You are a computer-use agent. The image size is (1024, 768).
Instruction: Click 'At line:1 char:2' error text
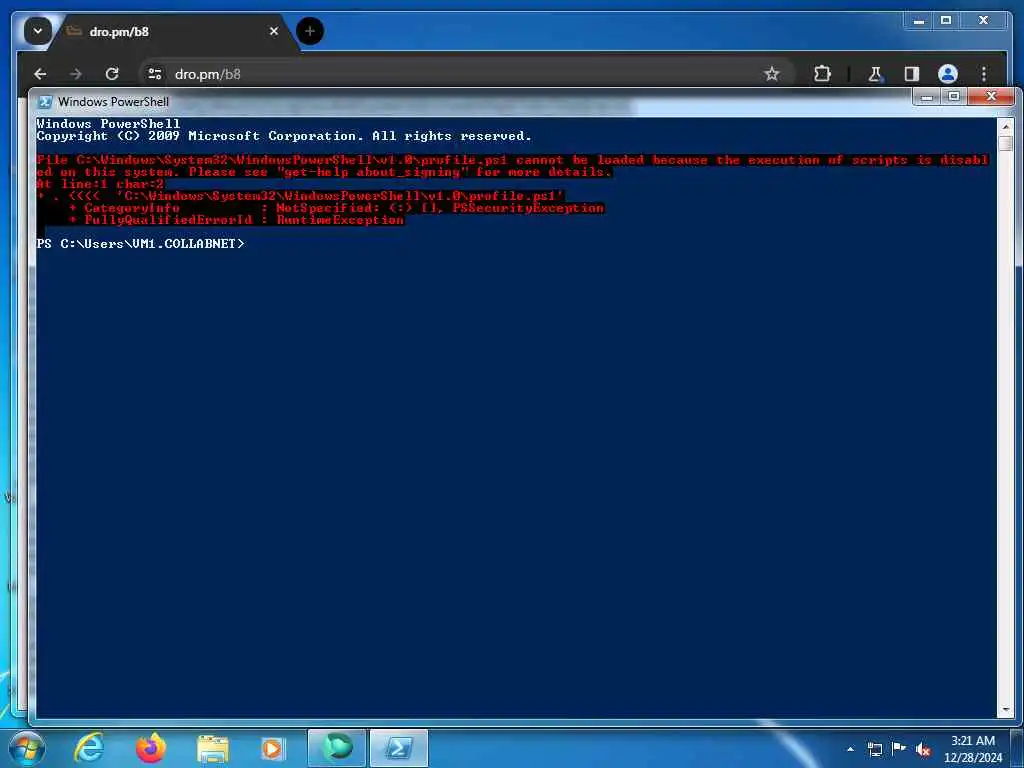pyautogui.click(x=101, y=184)
